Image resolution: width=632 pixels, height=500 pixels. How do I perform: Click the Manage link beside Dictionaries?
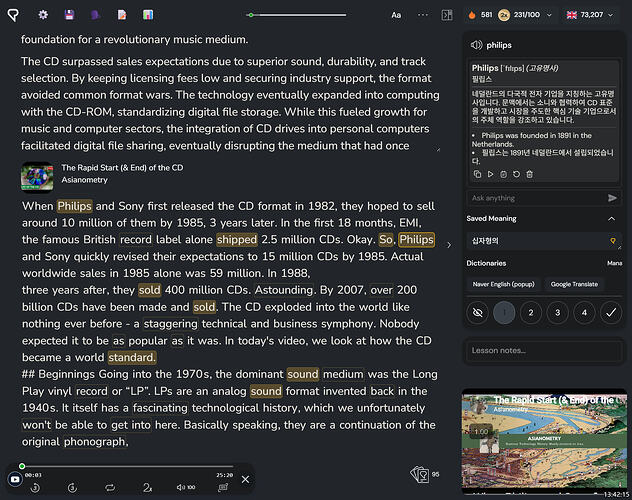[x=614, y=263]
